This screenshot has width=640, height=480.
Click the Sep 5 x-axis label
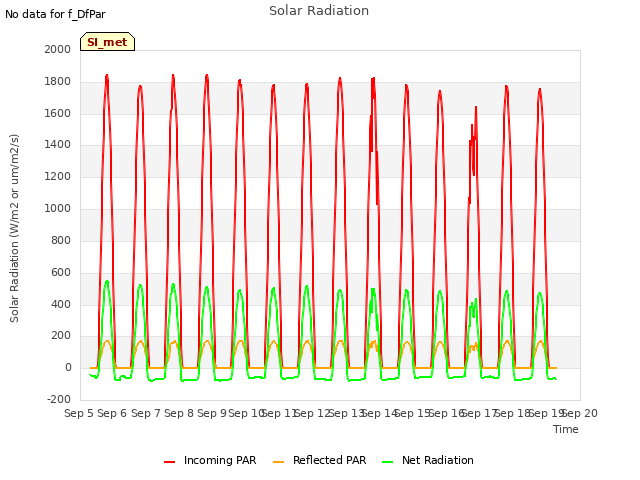point(79,413)
